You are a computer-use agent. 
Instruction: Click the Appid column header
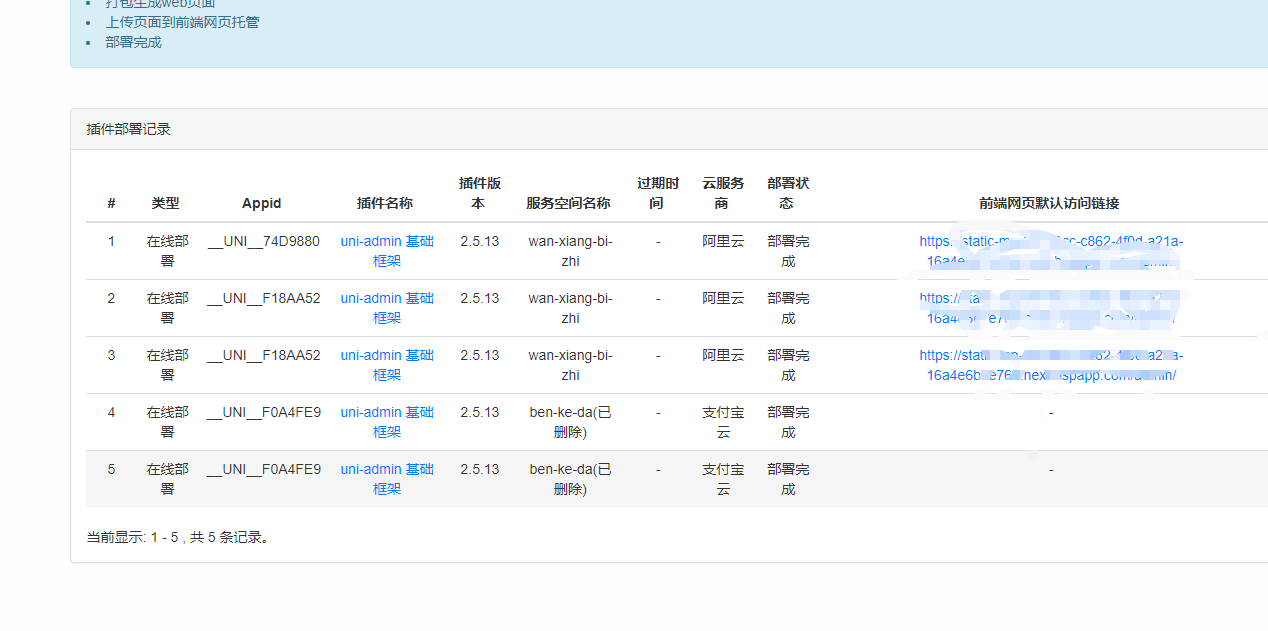pyautogui.click(x=262, y=203)
